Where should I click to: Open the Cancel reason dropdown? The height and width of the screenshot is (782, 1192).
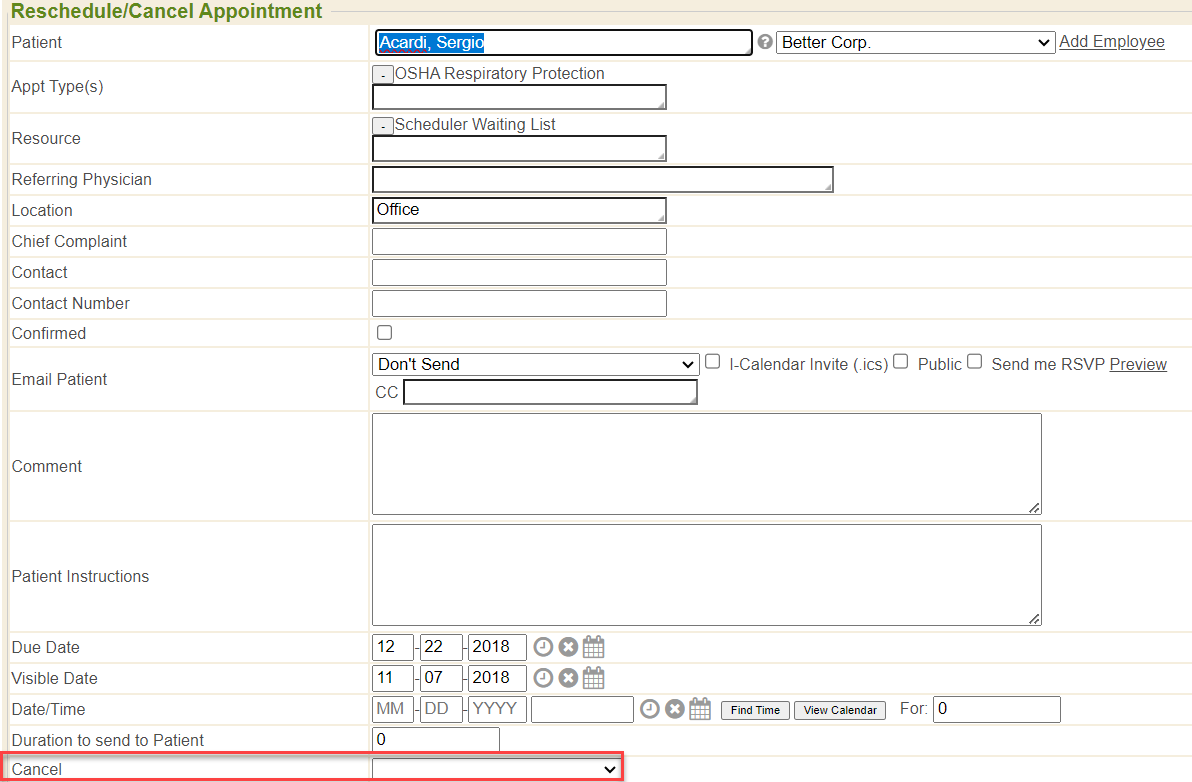point(496,769)
